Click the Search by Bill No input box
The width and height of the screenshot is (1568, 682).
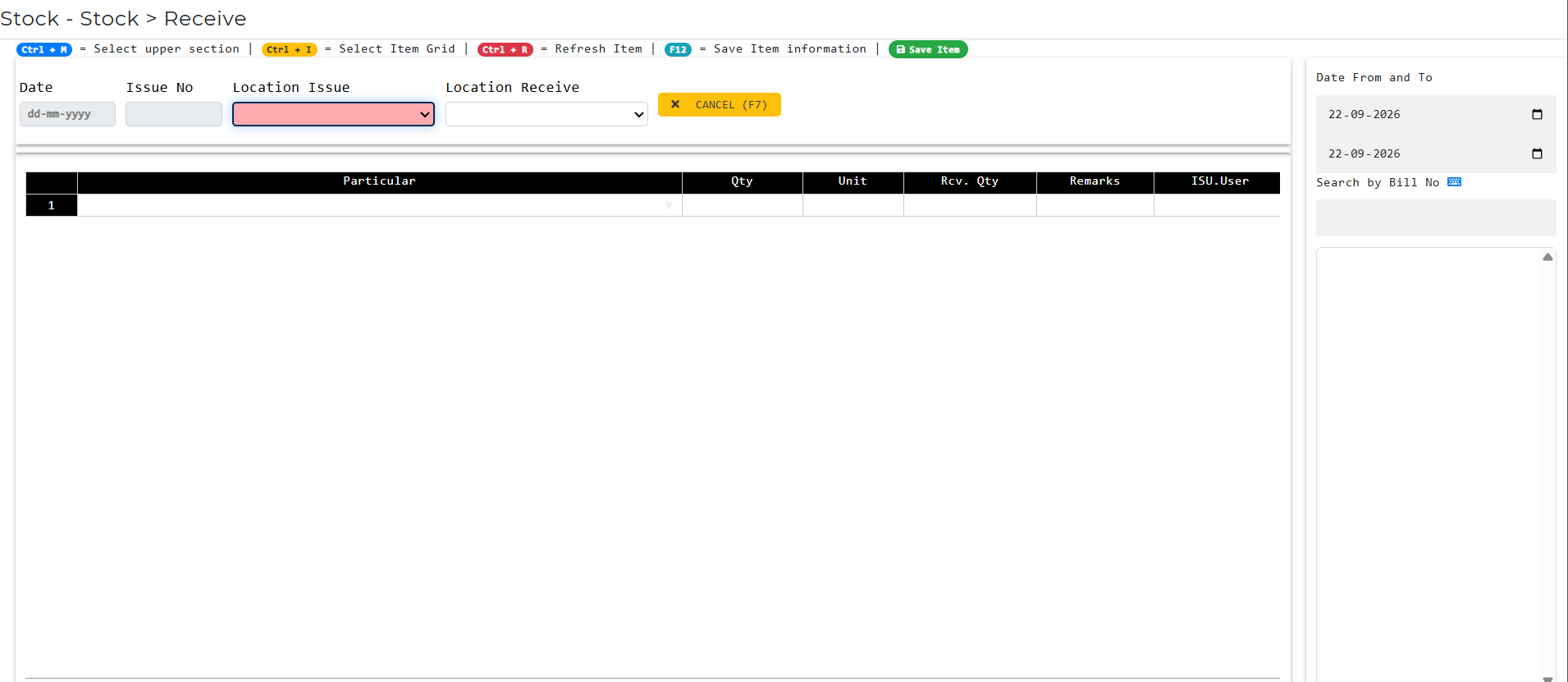click(1436, 217)
